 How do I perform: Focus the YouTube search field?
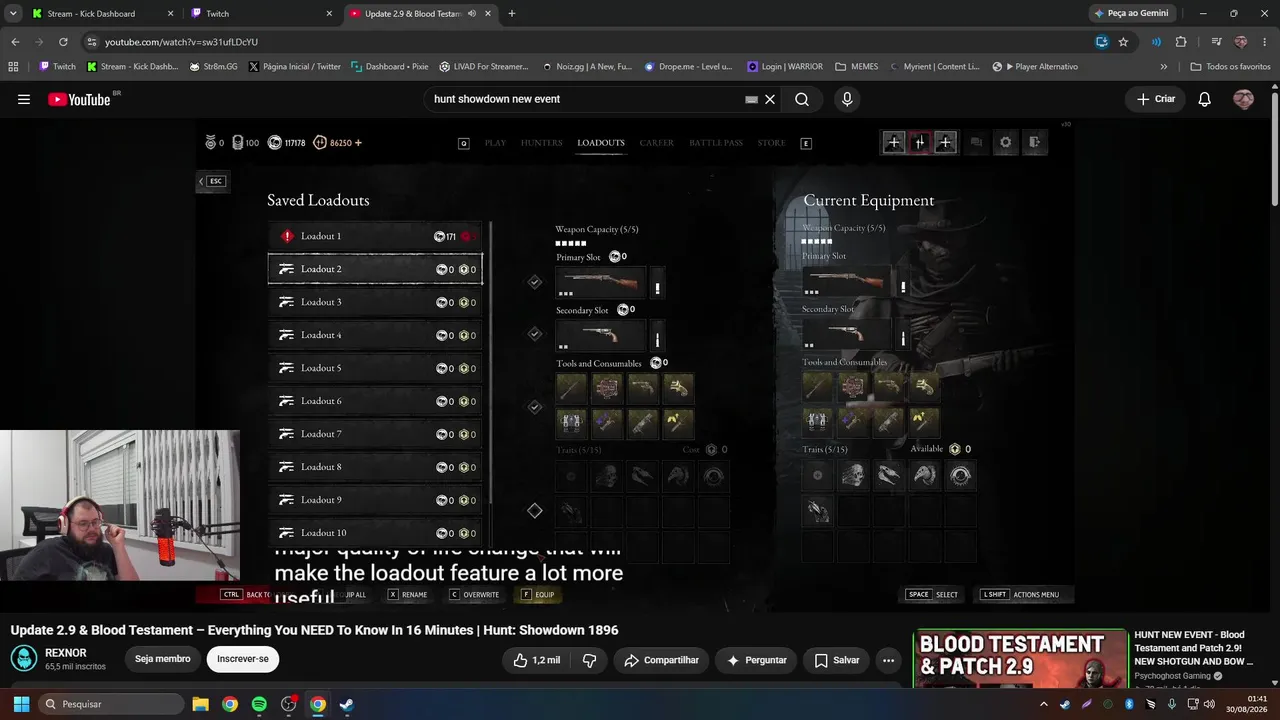(585, 99)
